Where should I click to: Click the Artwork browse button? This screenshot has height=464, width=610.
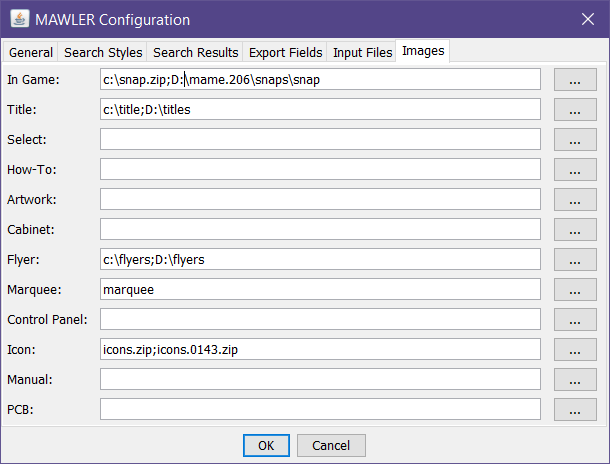[x=574, y=200]
